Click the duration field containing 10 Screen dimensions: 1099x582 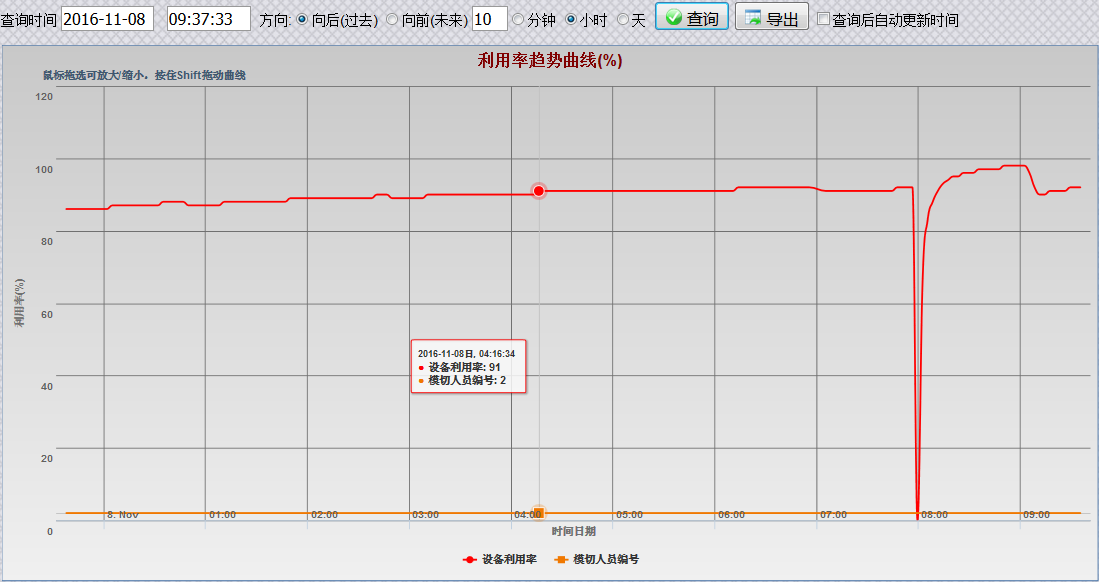click(x=489, y=18)
